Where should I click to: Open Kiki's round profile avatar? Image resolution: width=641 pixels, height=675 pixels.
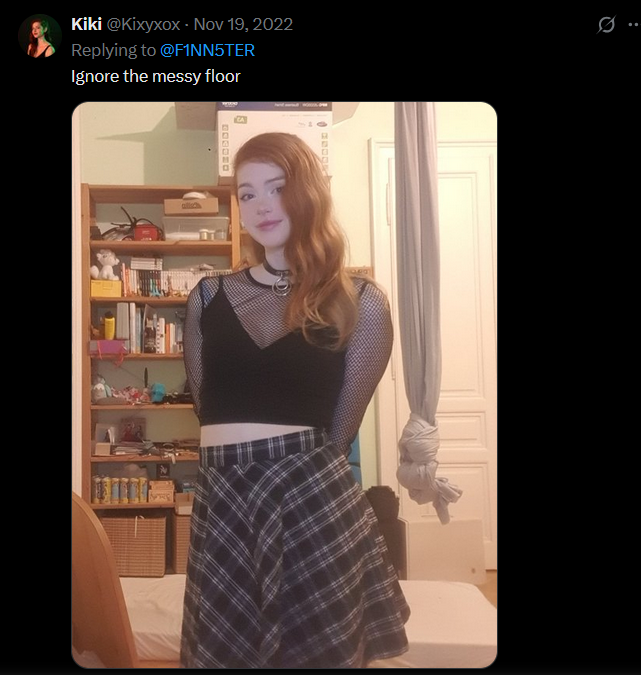pyautogui.click(x=40, y=36)
